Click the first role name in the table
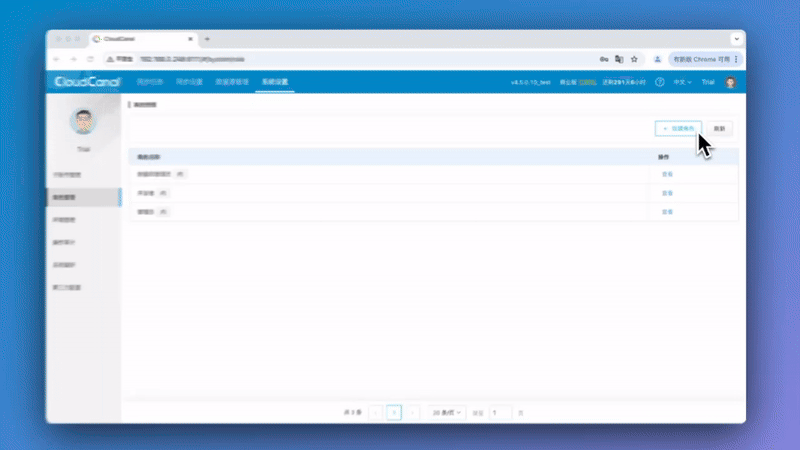The image size is (800, 450). [x=154, y=174]
